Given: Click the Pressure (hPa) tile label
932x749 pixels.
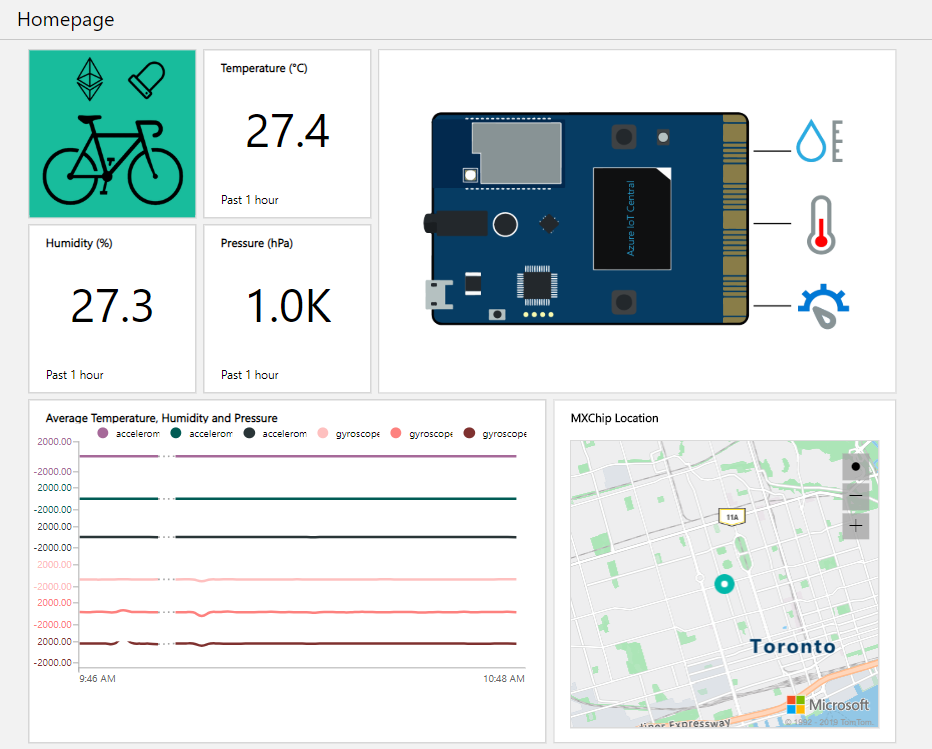Looking at the screenshot, I should point(257,243).
